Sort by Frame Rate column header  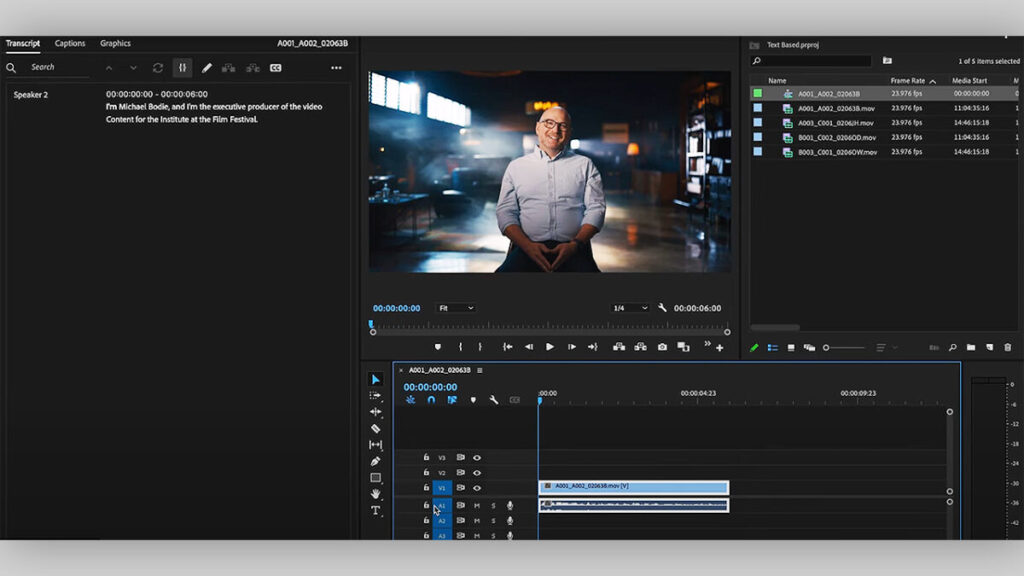pos(908,80)
